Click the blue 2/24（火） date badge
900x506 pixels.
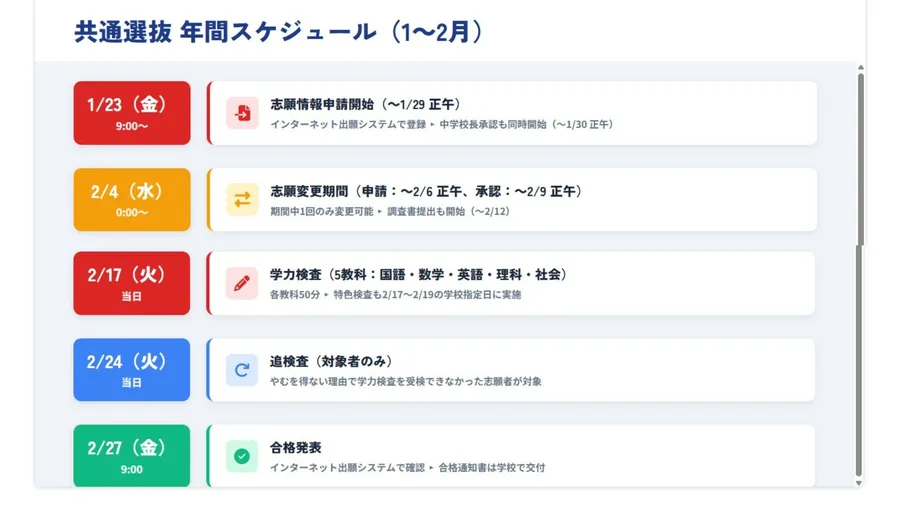132,370
